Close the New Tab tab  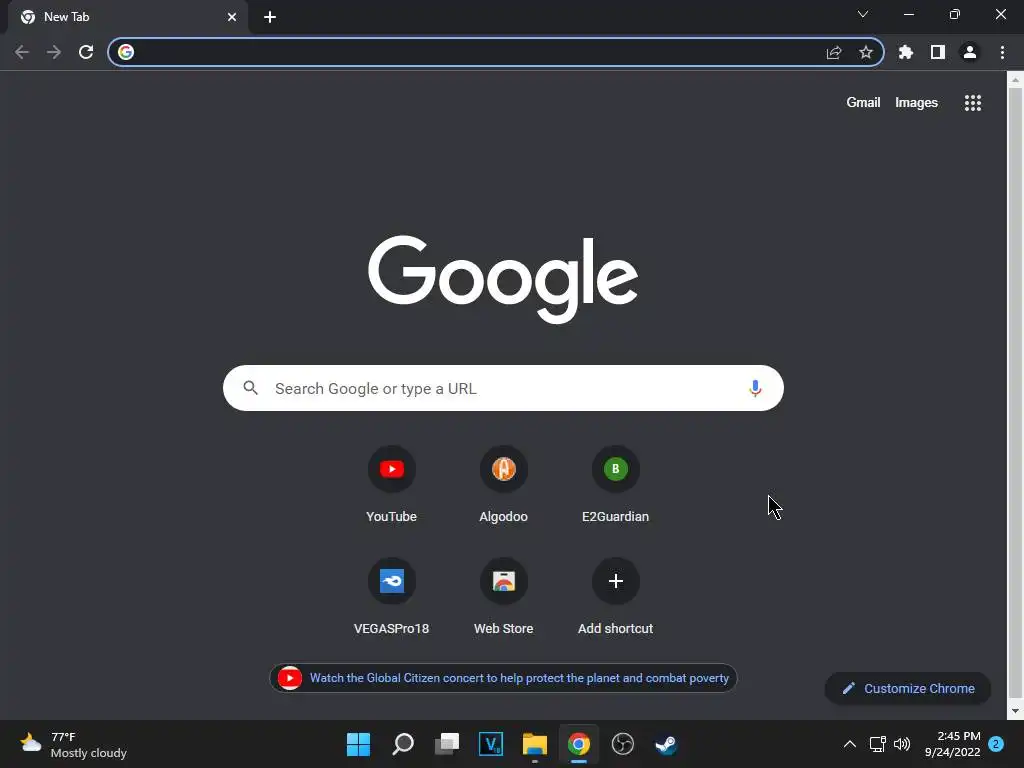(232, 17)
